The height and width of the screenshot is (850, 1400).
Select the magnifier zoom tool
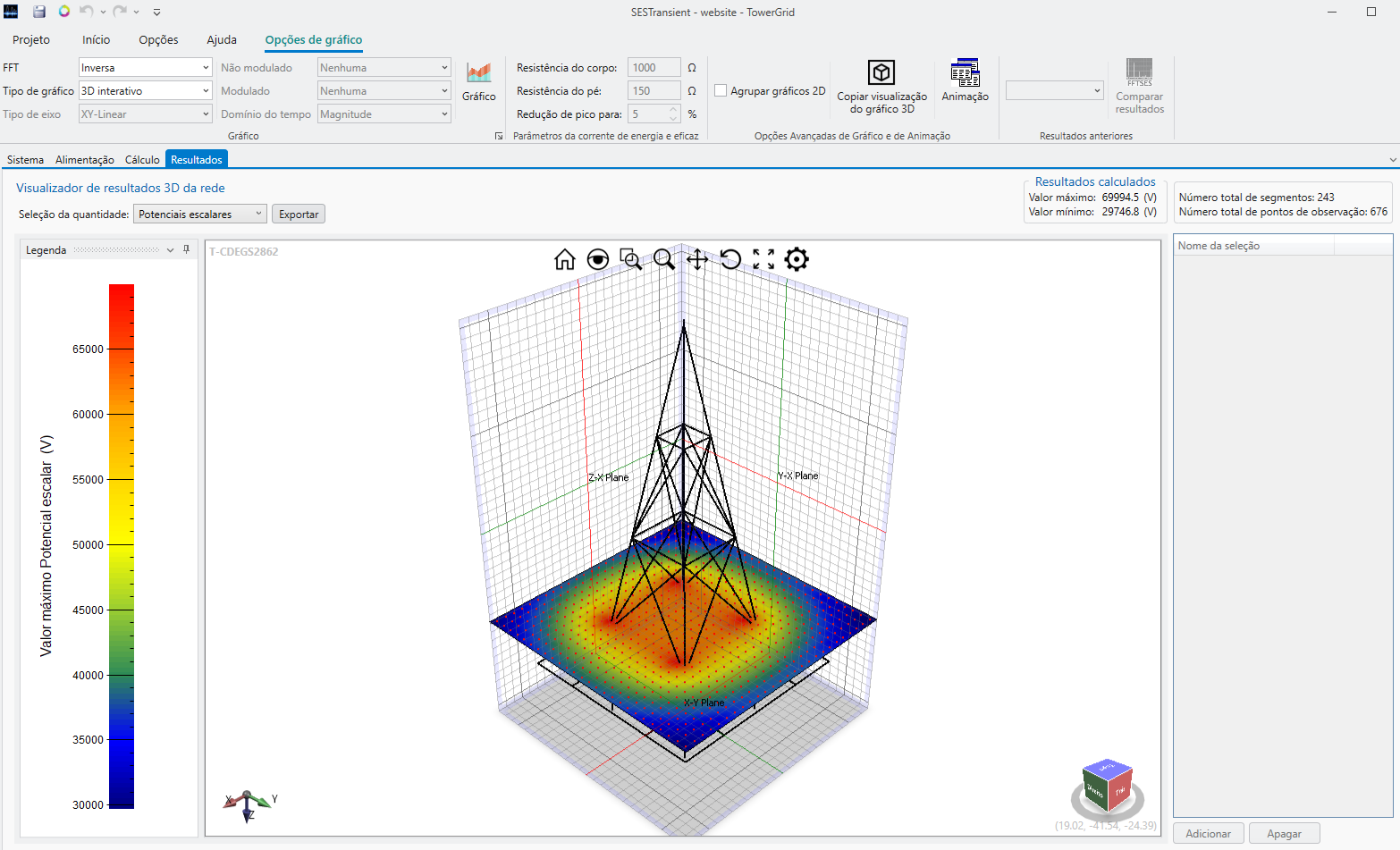(x=663, y=259)
